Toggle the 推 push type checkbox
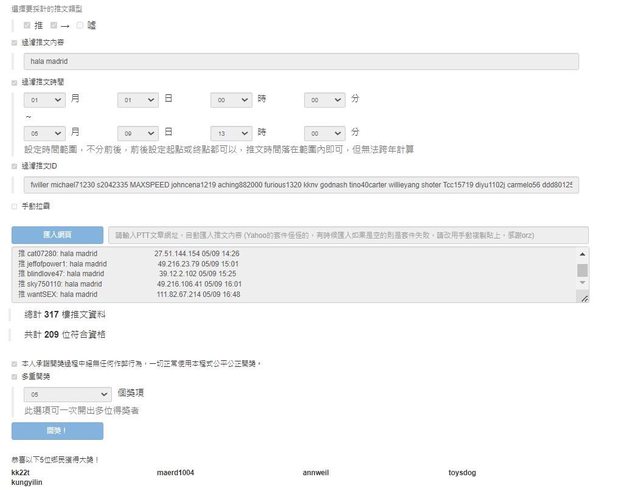Image resolution: width=640 pixels, height=491 pixels. coord(27,25)
